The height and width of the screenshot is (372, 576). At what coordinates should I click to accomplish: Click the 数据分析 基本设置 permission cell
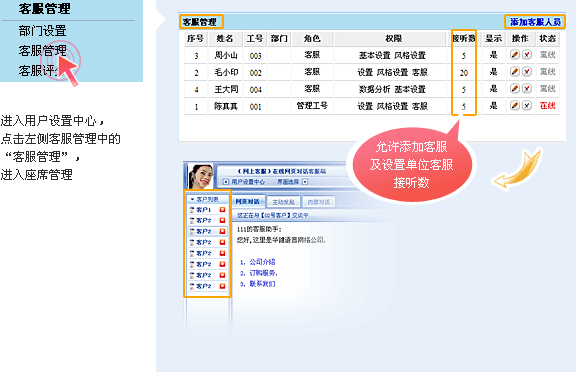pos(392,89)
